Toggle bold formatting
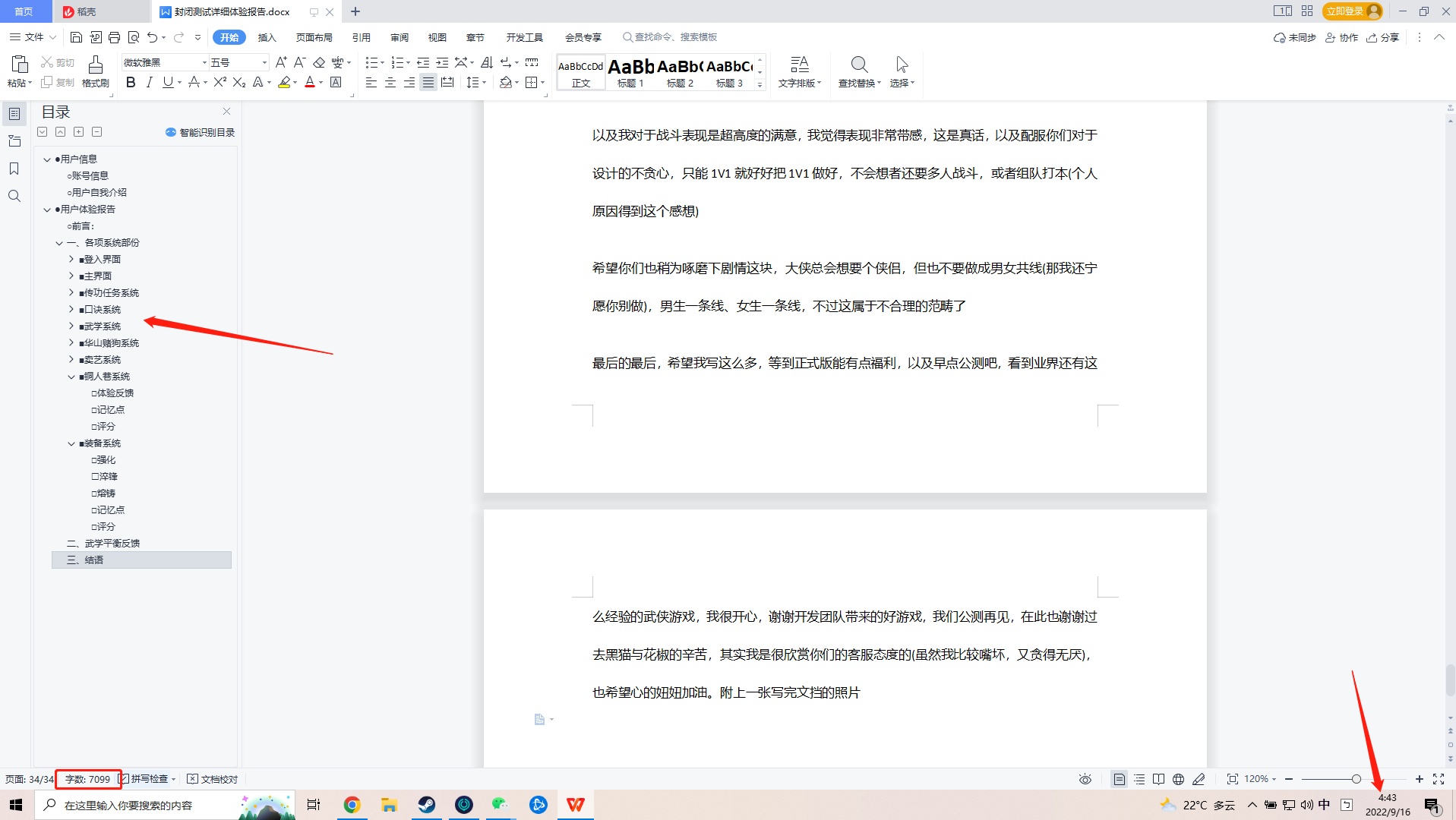1456x820 pixels. pyautogui.click(x=131, y=82)
